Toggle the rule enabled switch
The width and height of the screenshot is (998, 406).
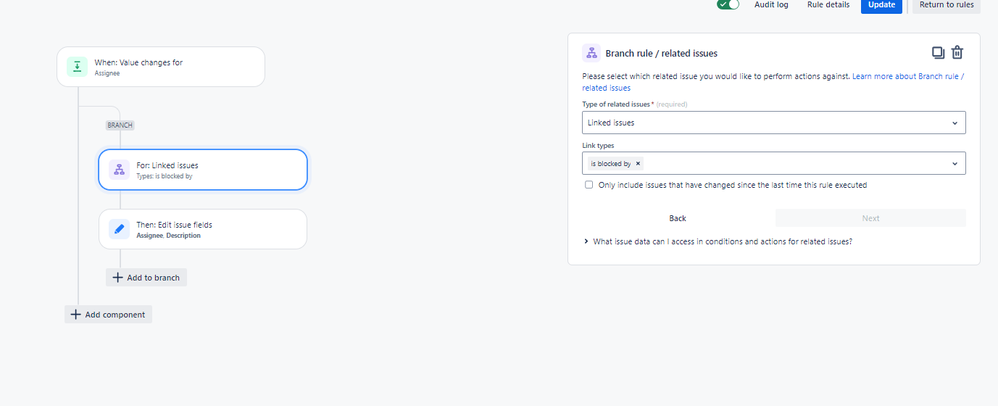point(728,5)
